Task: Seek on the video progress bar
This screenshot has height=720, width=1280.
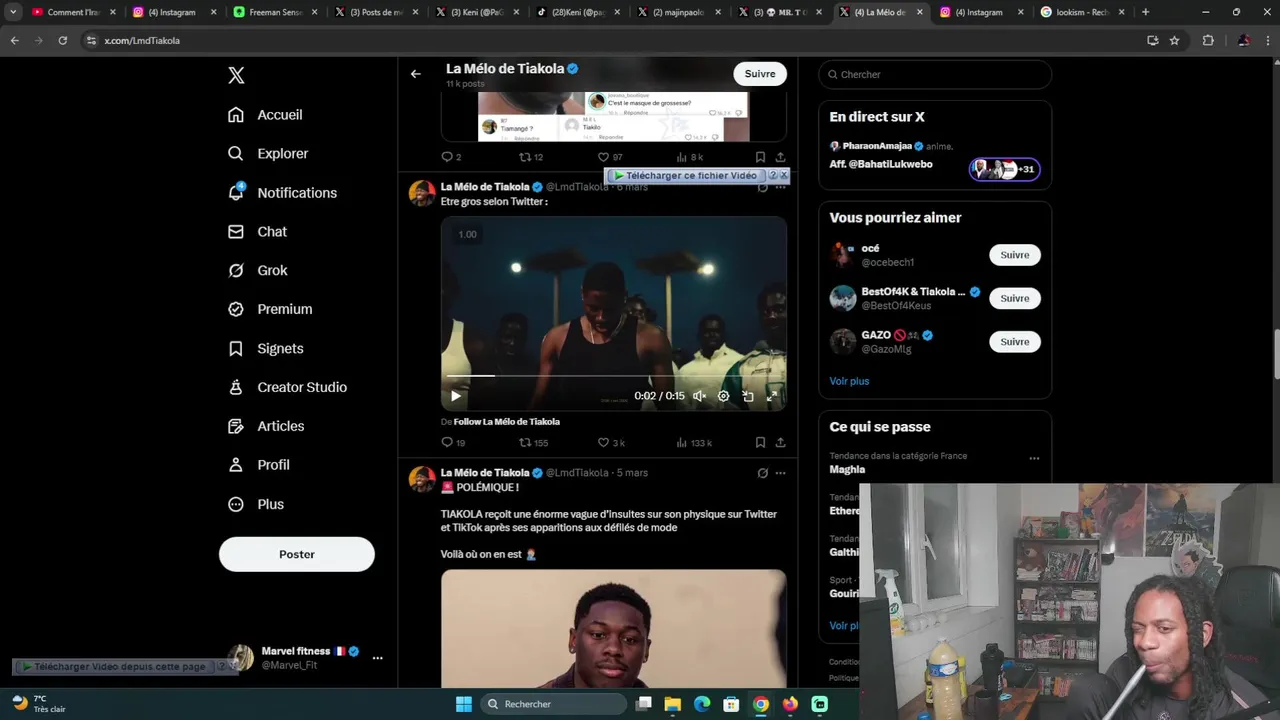Action: point(613,376)
